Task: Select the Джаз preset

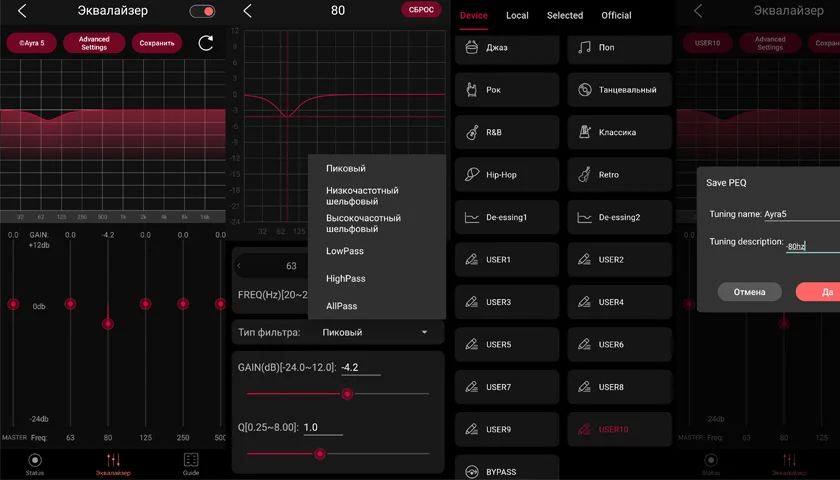Action: pos(507,48)
